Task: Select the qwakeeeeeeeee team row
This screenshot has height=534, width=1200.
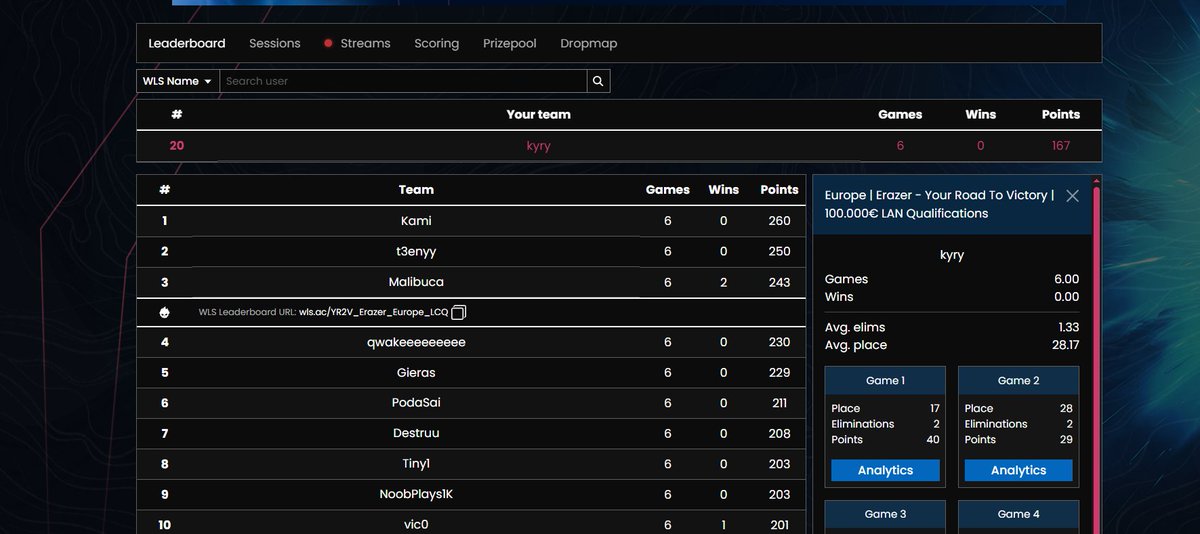Action: click(x=471, y=342)
